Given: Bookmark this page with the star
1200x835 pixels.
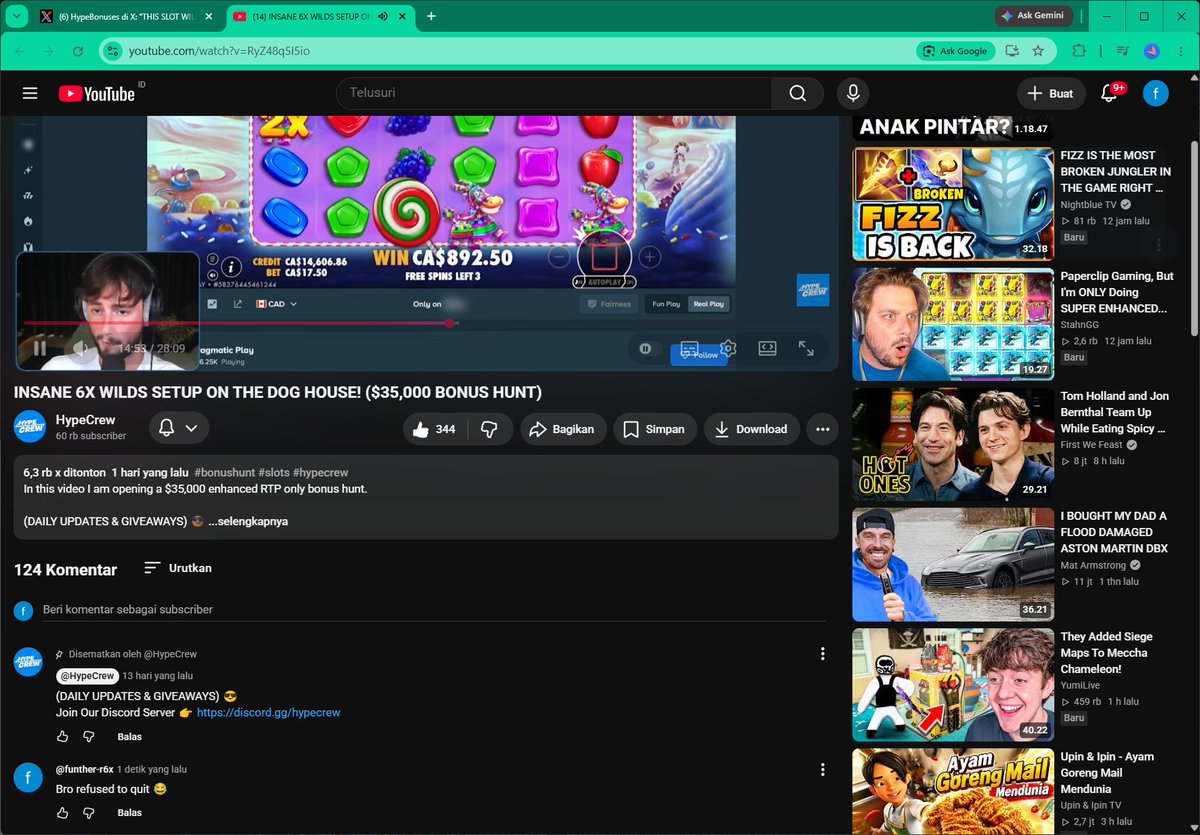Looking at the screenshot, I should [x=1038, y=51].
